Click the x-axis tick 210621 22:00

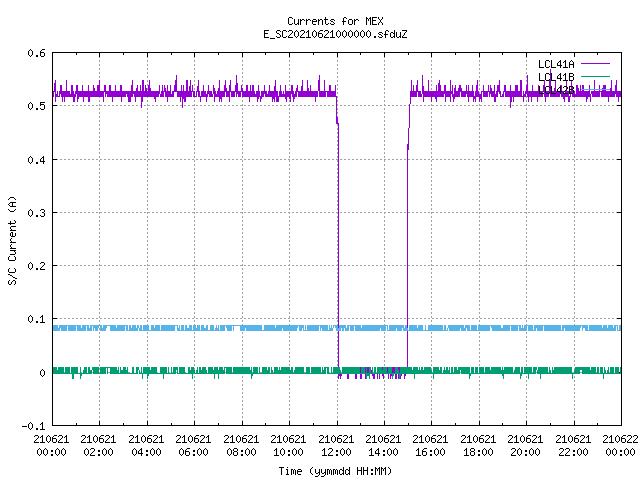(x=573, y=445)
